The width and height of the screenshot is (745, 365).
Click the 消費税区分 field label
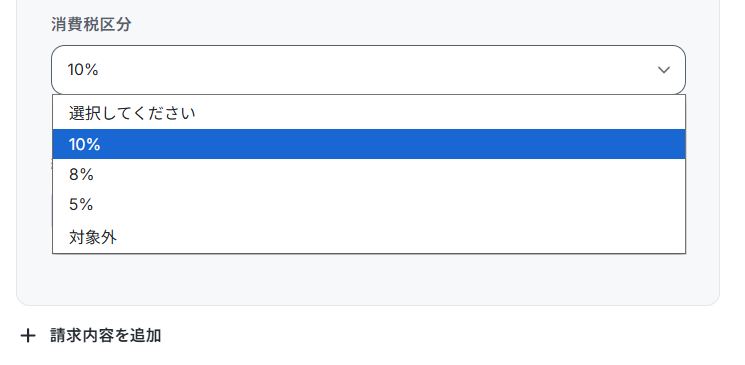click(91, 25)
